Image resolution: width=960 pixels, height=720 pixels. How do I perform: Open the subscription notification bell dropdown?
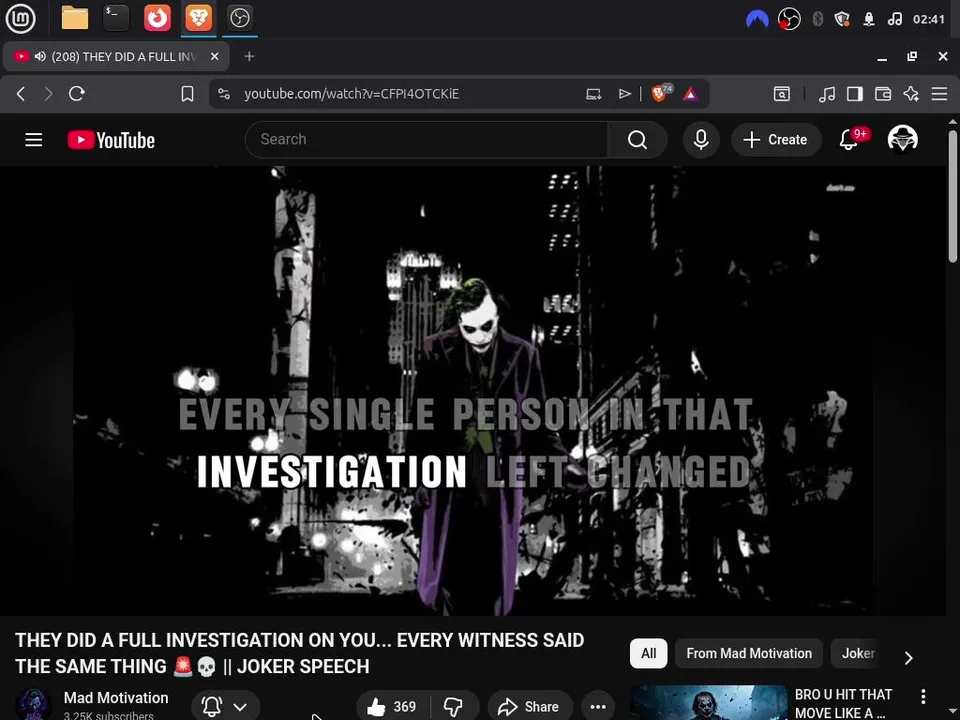(225, 707)
